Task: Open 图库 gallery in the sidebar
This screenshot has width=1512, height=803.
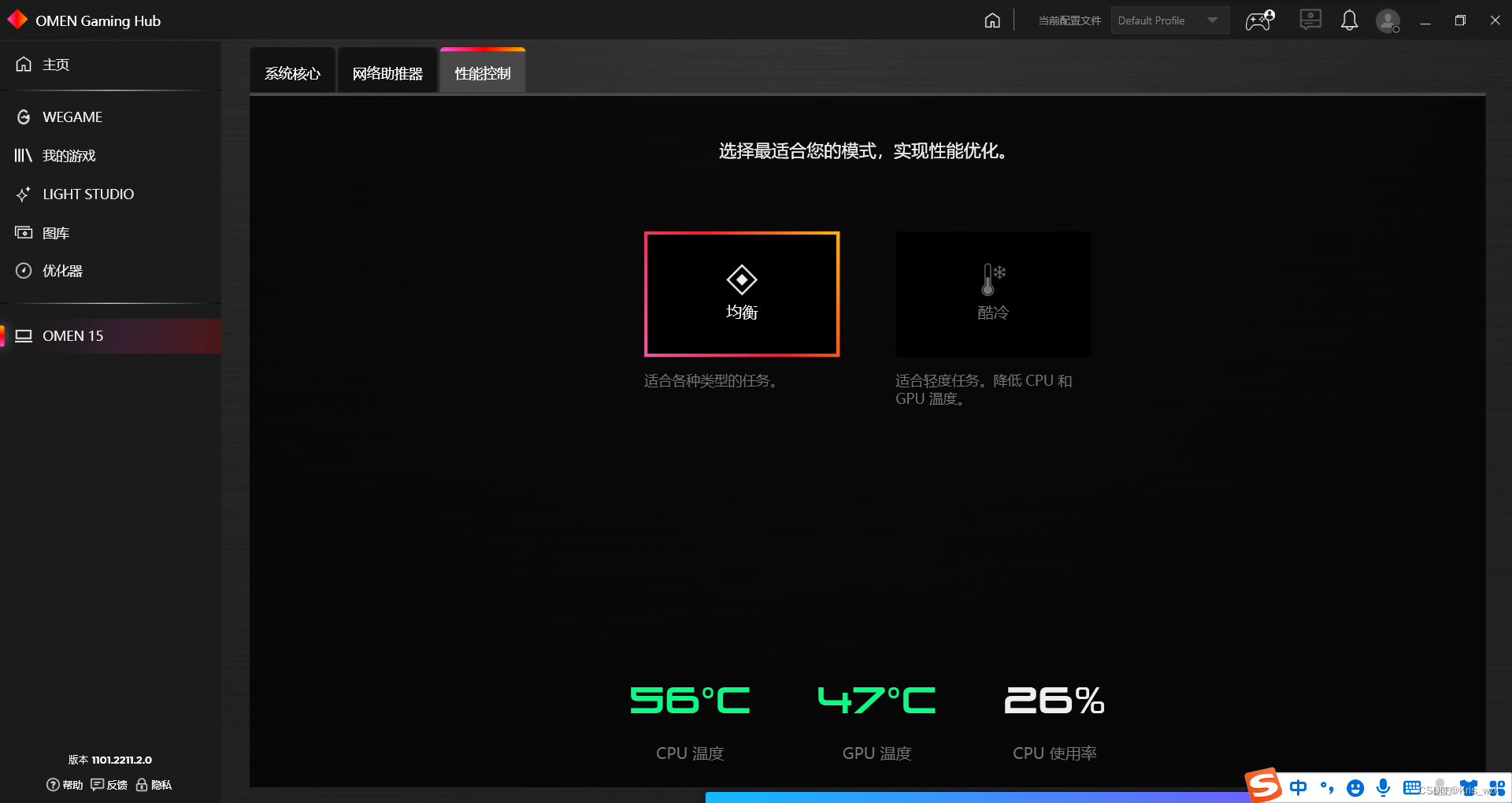Action: click(110, 233)
